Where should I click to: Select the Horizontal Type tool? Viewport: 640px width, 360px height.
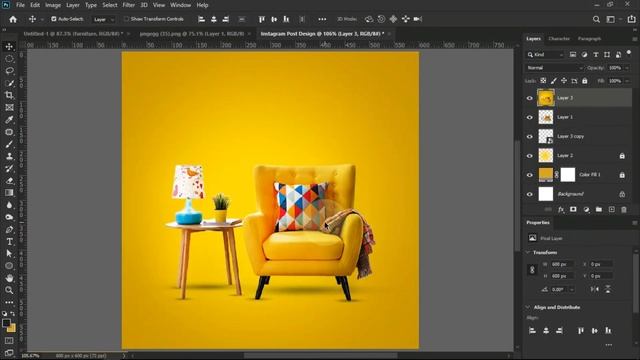pos(9,242)
